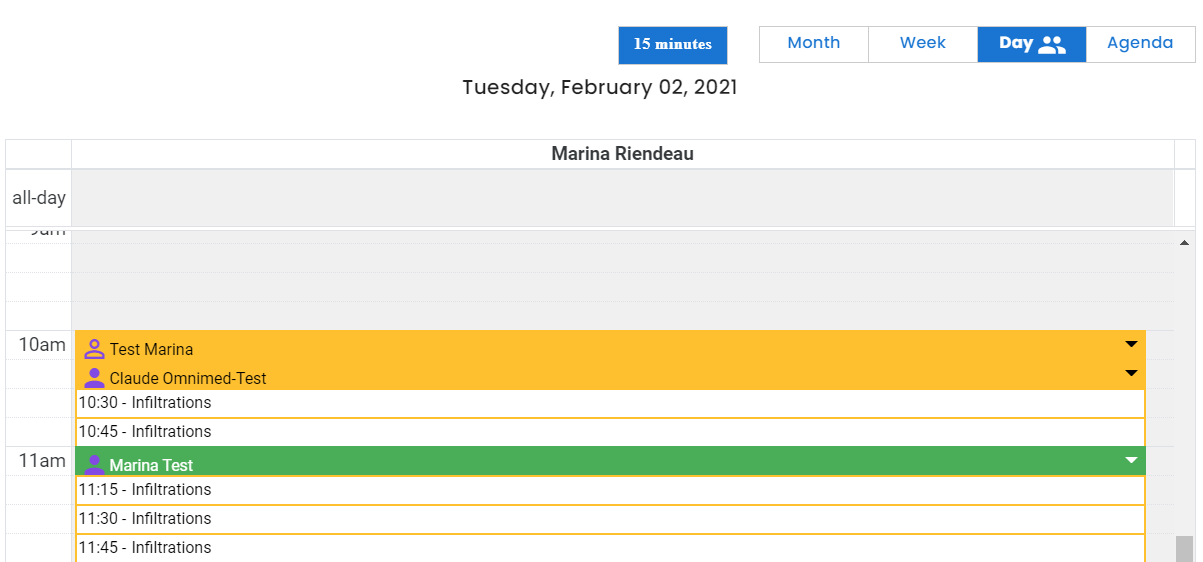Click the person icon beside Marina Test

point(94,465)
